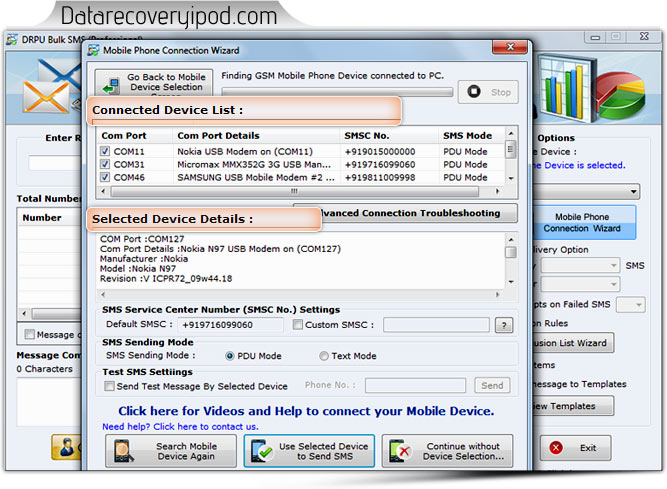
Task: Click the Exclusion List Wizard button in main window
Action: point(572,343)
